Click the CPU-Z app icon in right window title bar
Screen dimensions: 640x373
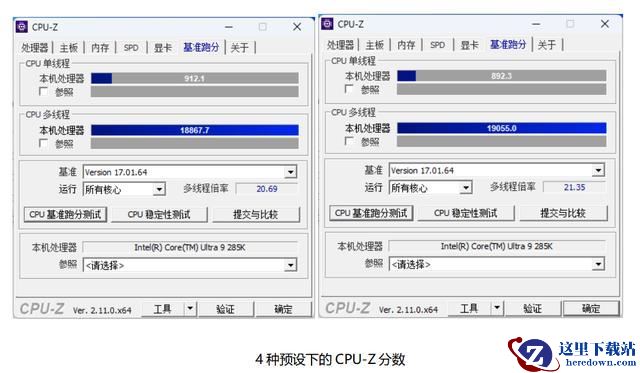pos(327,24)
